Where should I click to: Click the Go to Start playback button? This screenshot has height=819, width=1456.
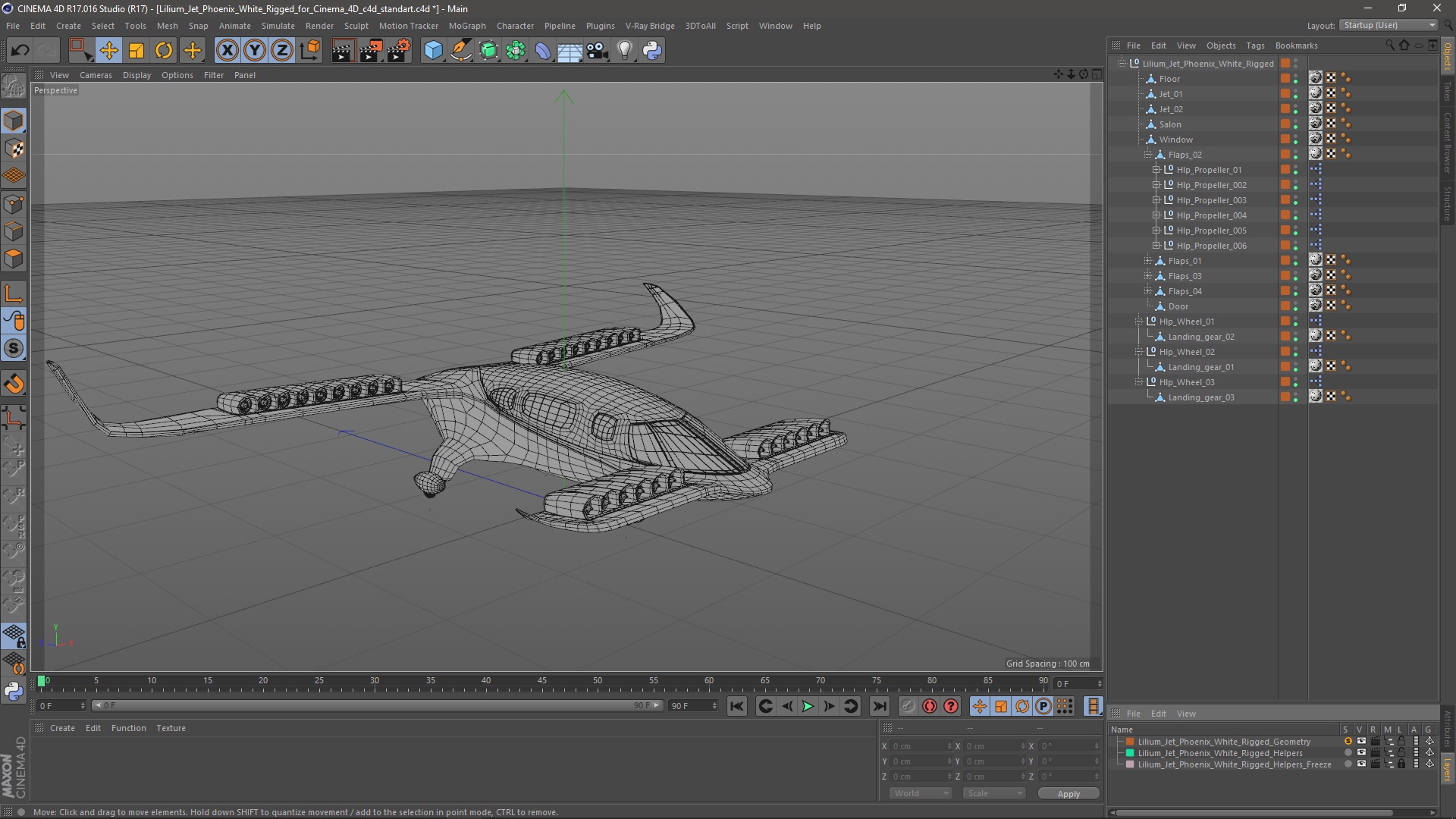click(x=736, y=706)
